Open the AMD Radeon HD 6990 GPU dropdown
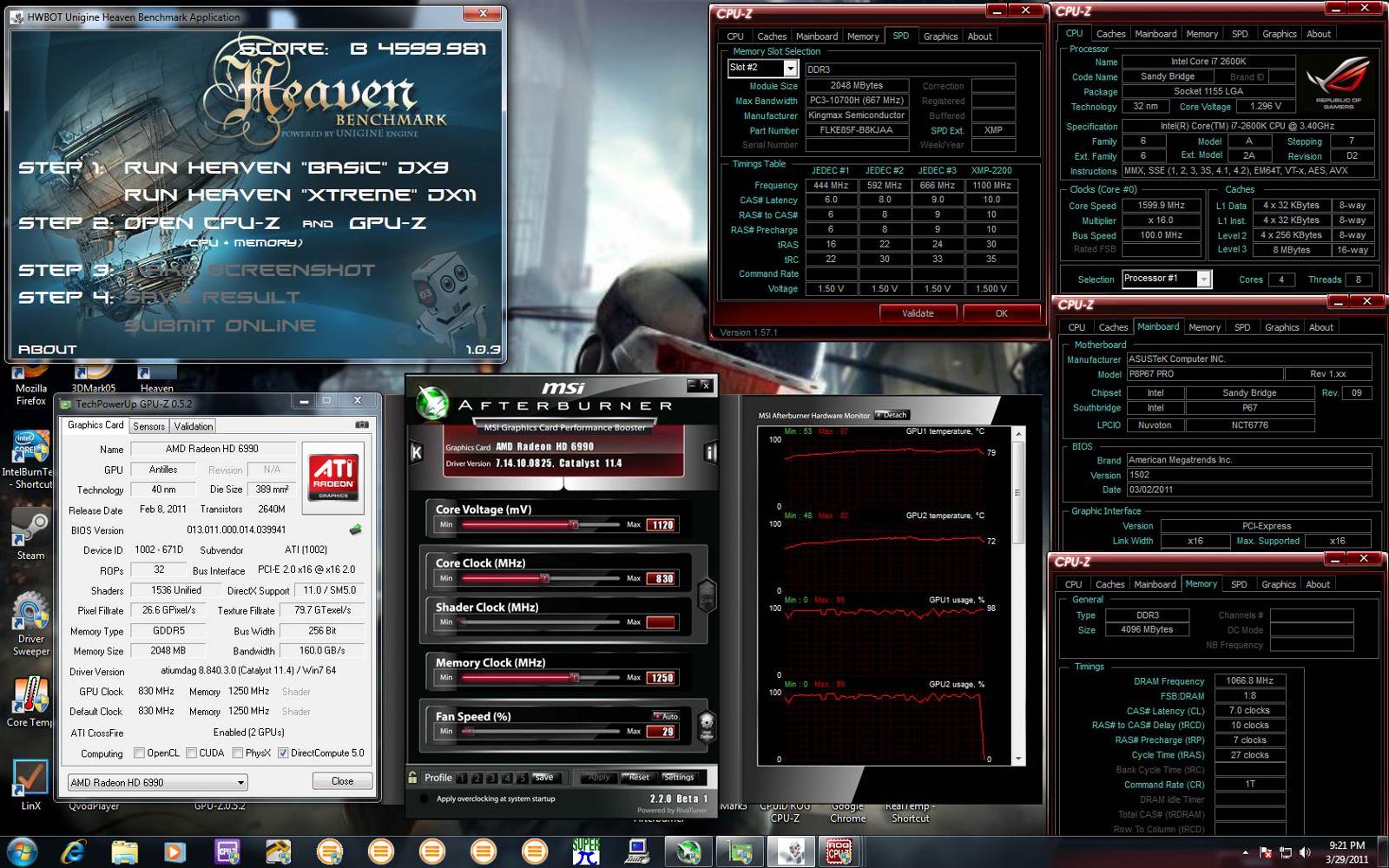This screenshot has width=1389, height=868. coord(158,782)
